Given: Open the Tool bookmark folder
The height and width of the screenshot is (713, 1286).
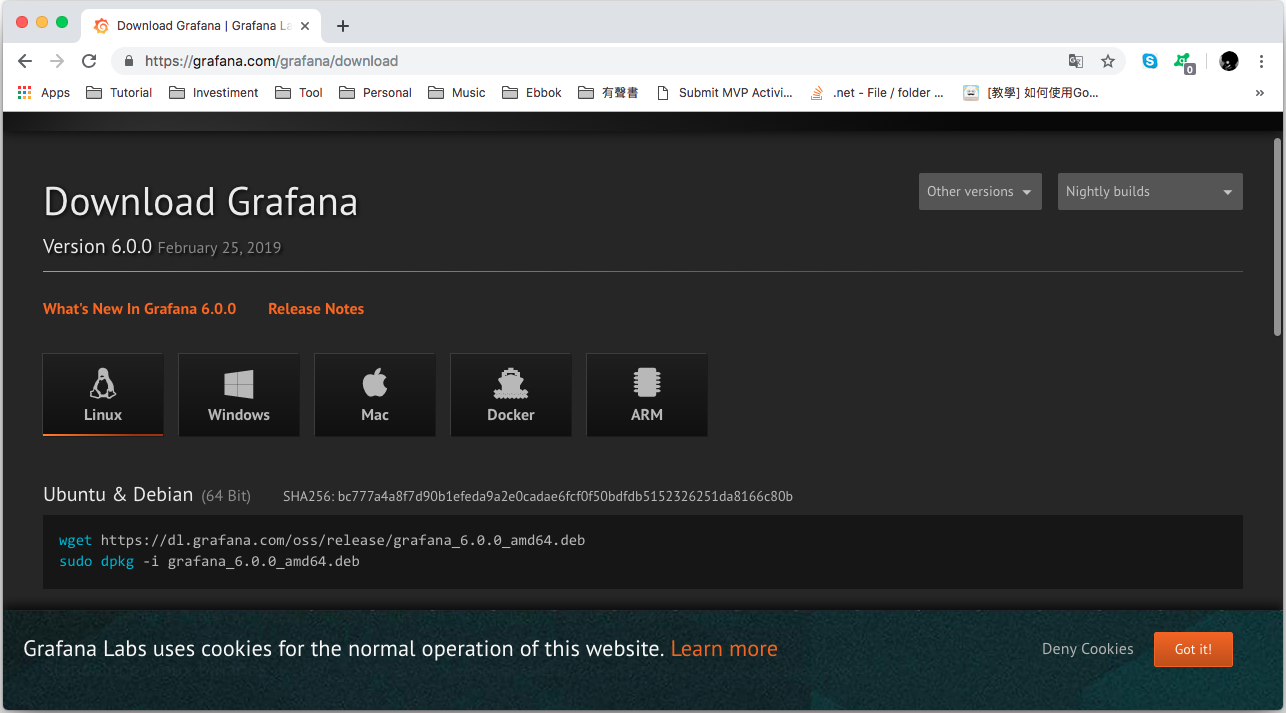Looking at the screenshot, I should 299,93.
